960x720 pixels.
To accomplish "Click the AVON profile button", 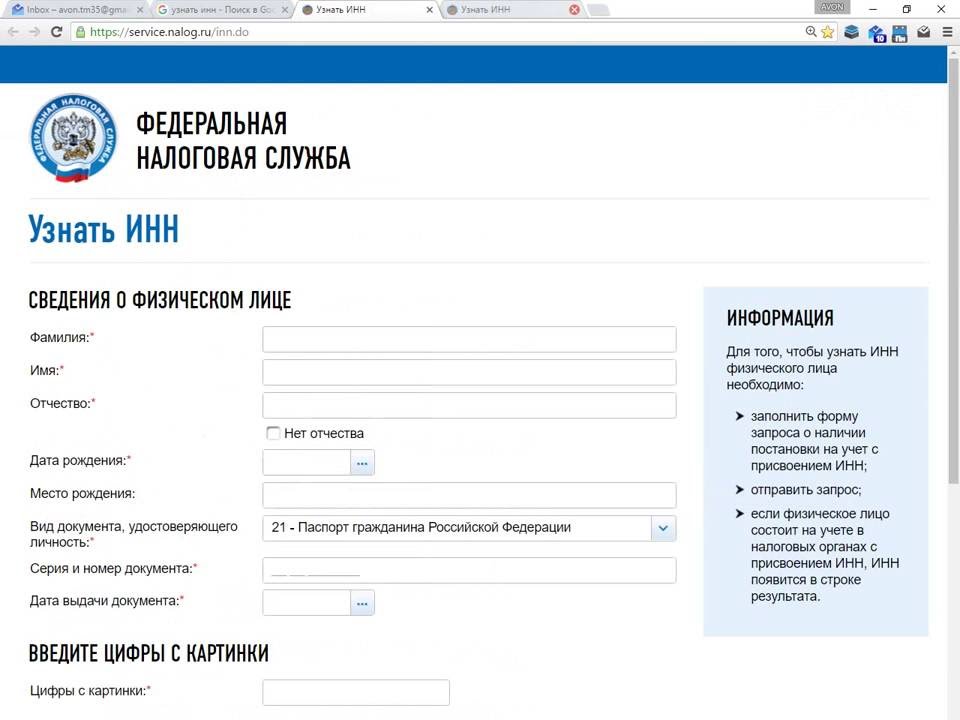I will point(832,7).
